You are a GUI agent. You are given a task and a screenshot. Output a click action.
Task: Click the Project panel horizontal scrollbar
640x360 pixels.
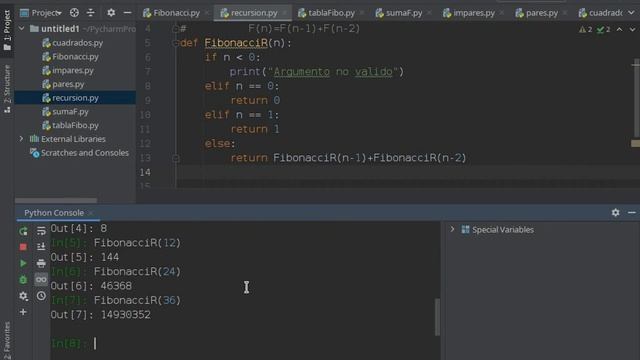(56, 200)
